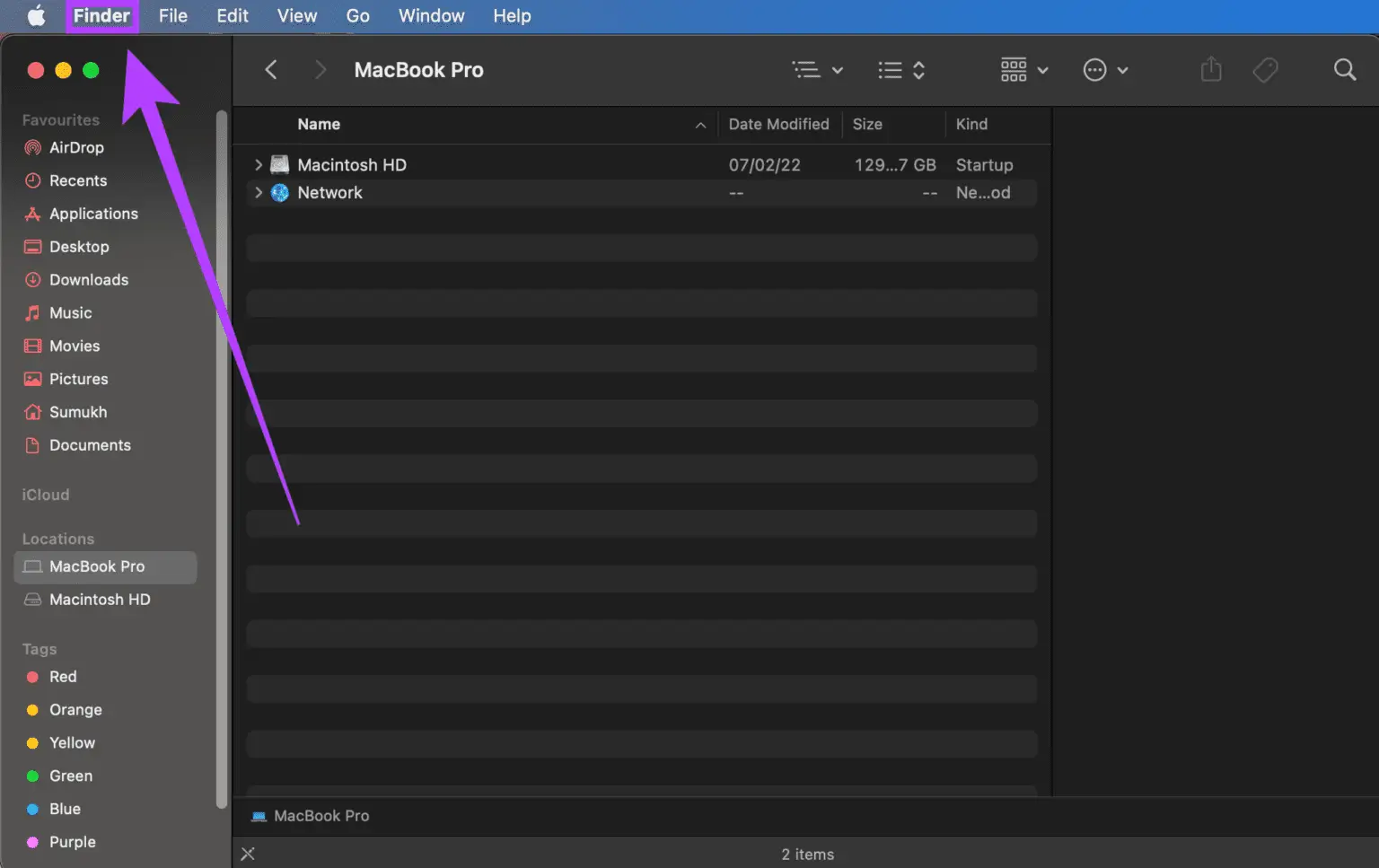Select the Macintosh HD name in list
The image size is (1379, 868).
[x=352, y=164]
